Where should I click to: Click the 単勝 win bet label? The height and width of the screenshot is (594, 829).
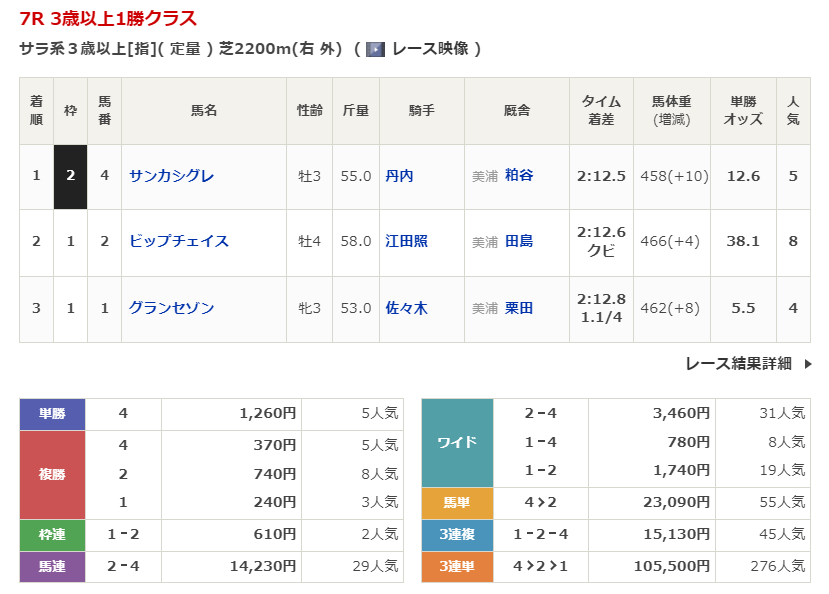click(x=52, y=413)
